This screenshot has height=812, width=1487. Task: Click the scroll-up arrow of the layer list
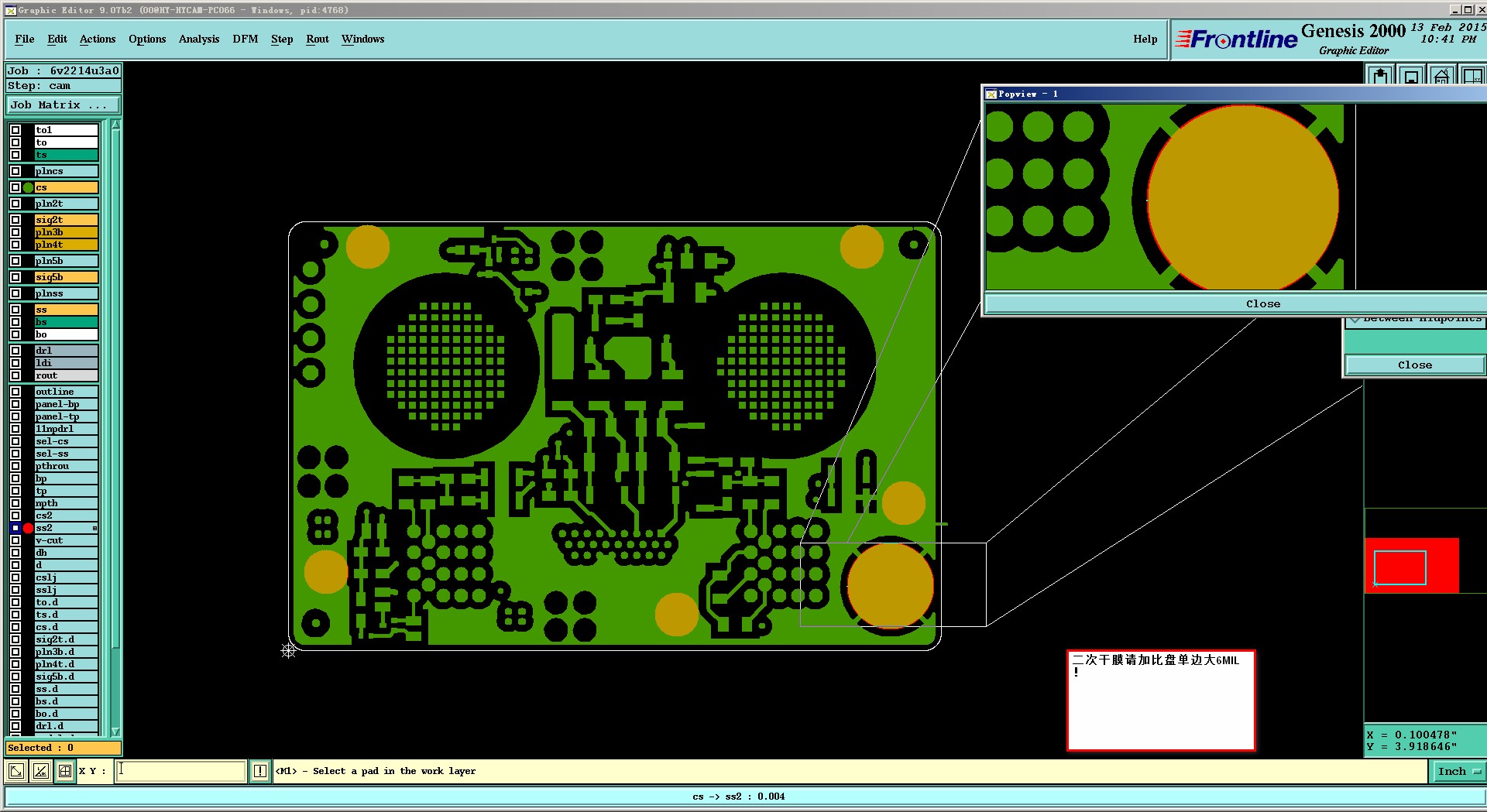(x=115, y=125)
